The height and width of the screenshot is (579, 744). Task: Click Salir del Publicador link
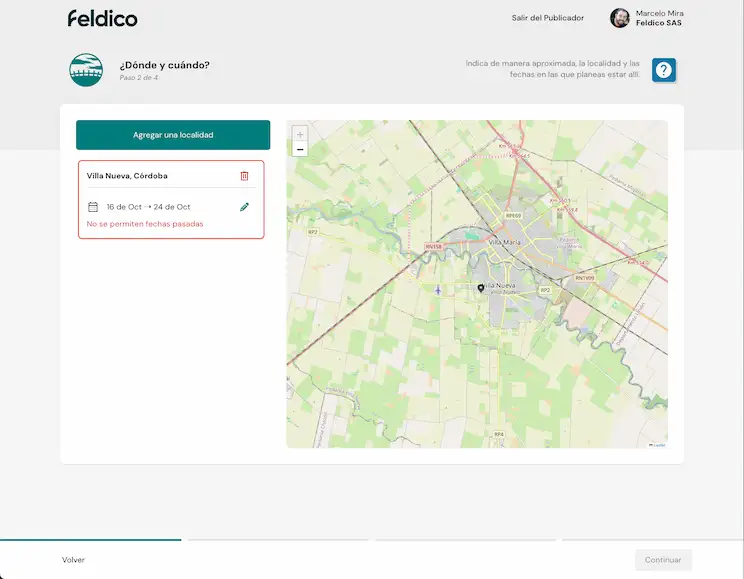pos(548,18)
